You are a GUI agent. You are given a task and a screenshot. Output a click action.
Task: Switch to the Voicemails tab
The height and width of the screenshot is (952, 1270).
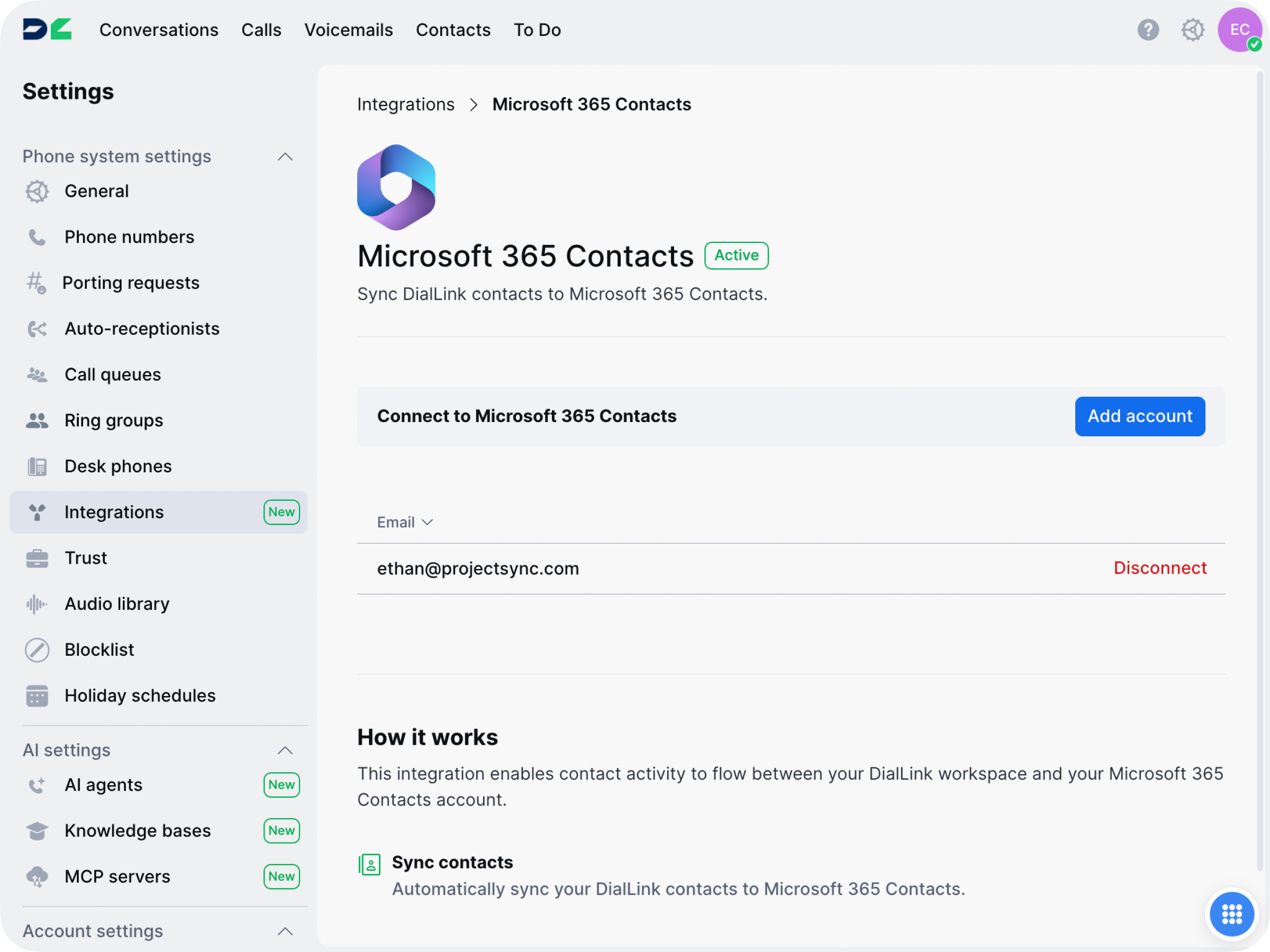click(x=349, y=30)
